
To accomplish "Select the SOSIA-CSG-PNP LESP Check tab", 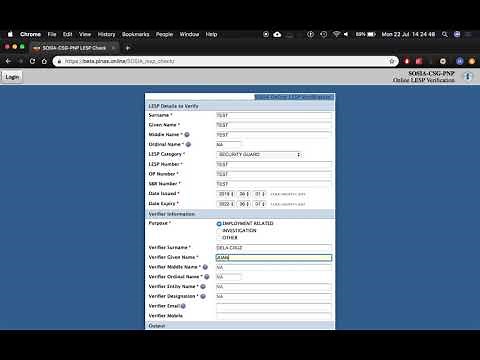I will (x=74, y=48).
